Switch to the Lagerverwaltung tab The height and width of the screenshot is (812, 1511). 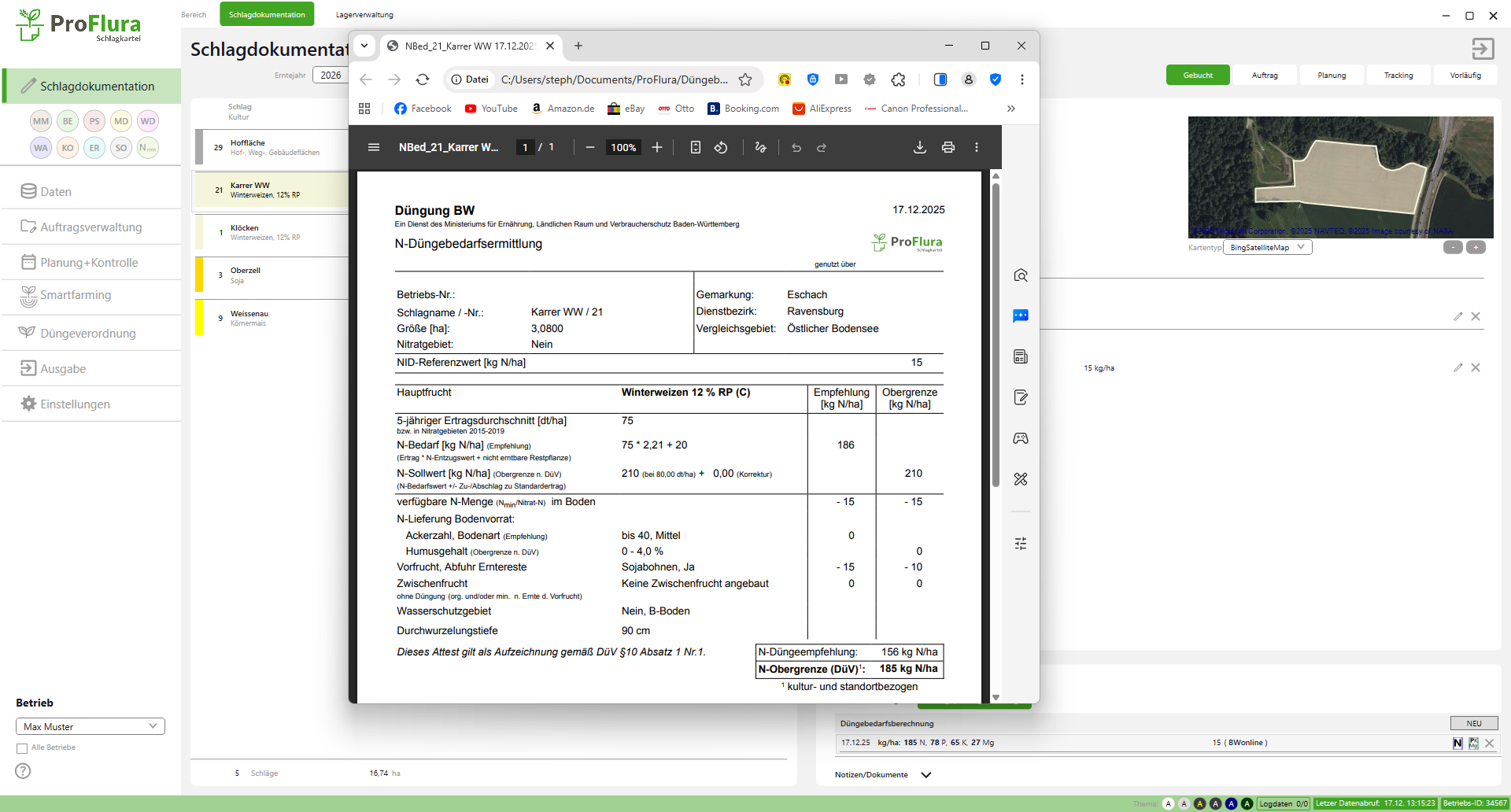(364, 14)
